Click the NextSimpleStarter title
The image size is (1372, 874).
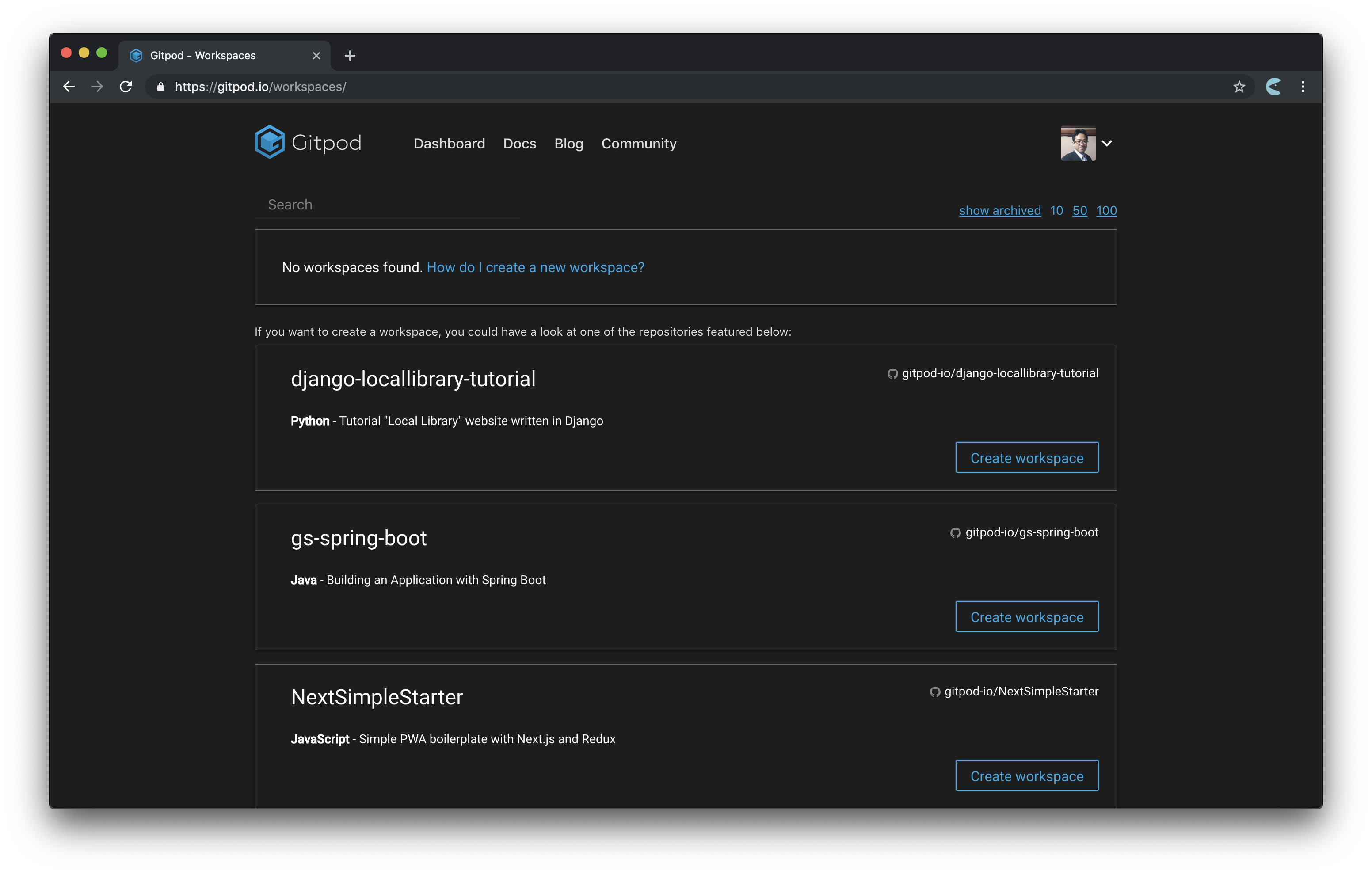[x=377, y=697]
